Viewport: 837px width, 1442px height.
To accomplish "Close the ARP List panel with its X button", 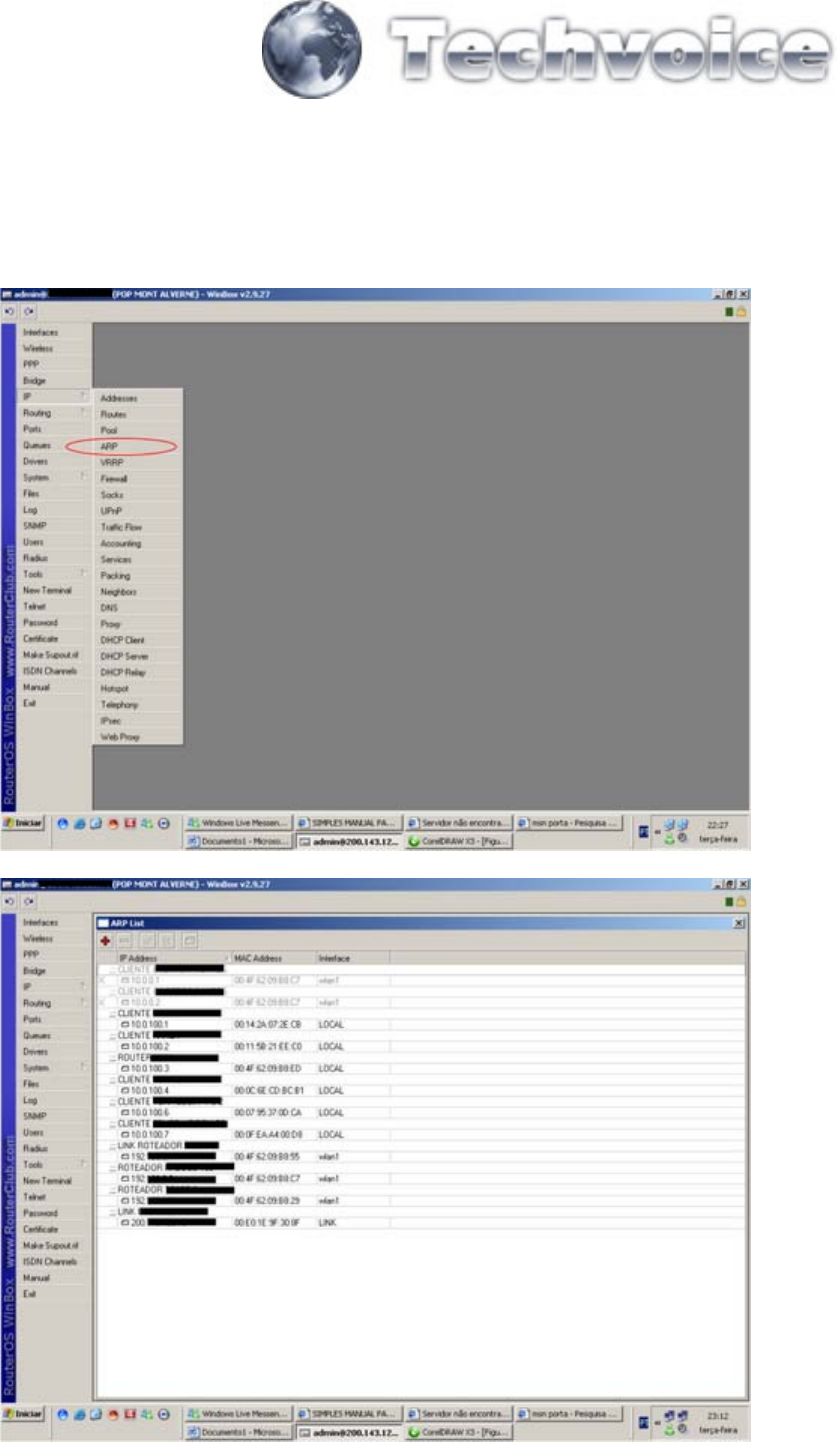I will click(738, 923).
